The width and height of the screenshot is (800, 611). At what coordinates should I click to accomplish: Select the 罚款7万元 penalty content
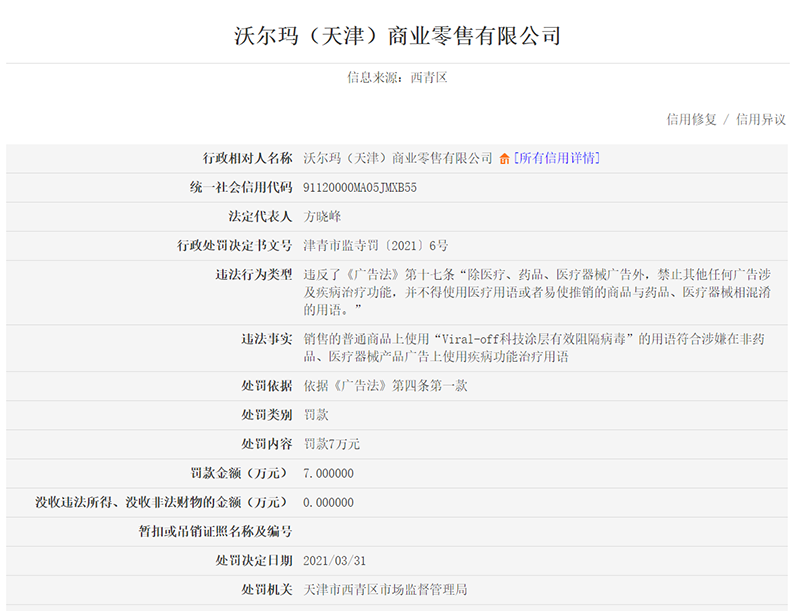[x=332, y=444]
